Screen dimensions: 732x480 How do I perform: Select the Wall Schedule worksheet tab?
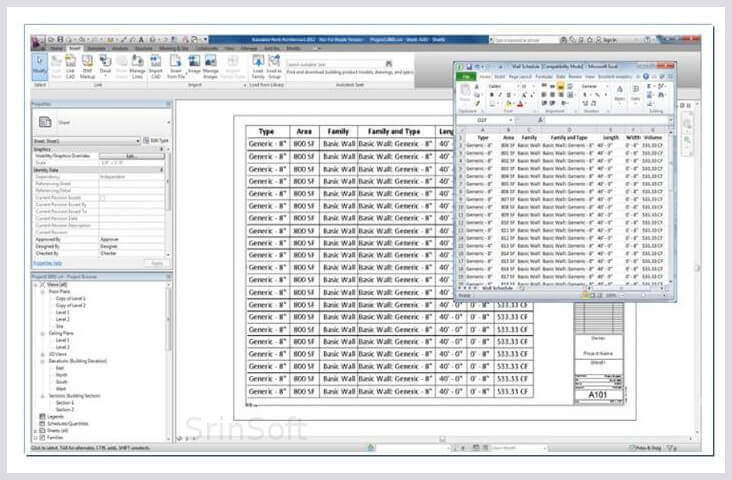[497, 288]
